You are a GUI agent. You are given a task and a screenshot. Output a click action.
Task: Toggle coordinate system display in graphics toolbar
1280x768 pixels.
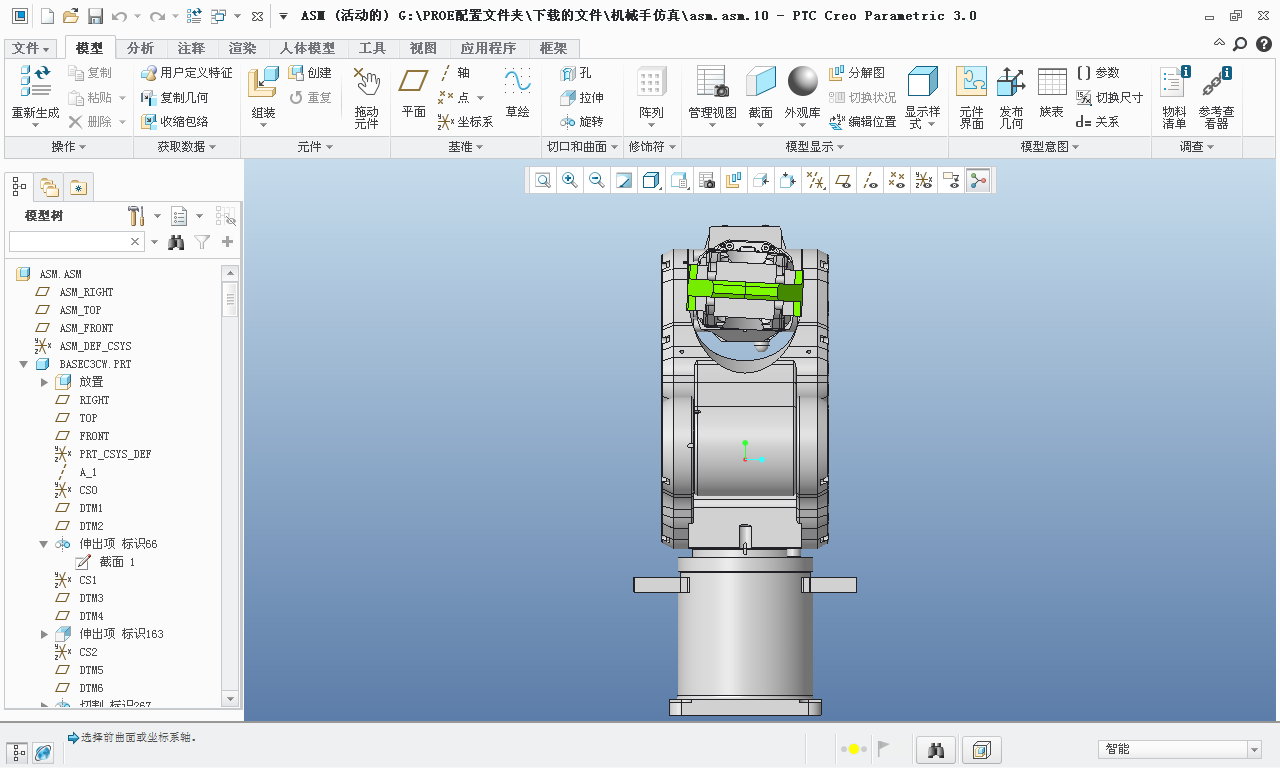pyautogui.click(x=924, y=180)
